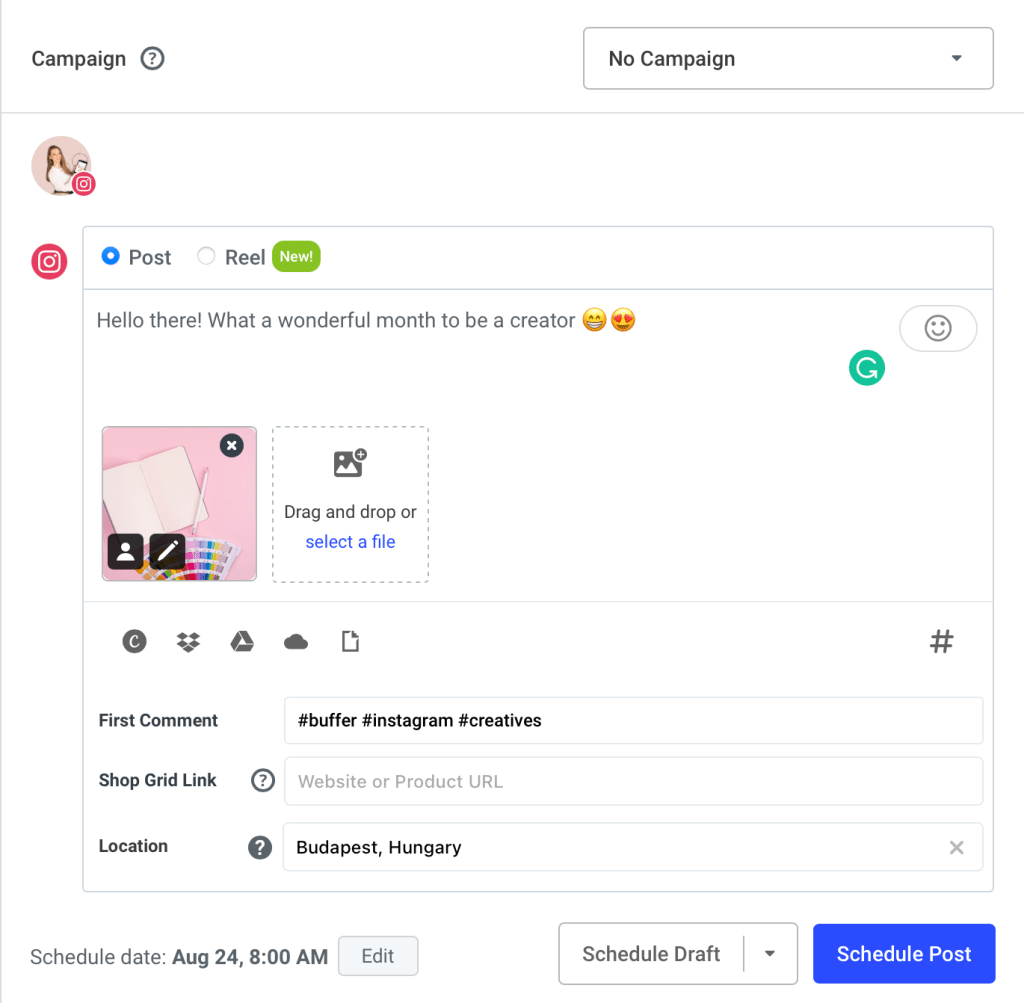Edit the schedule date
Image resolution: width=1024 pixels, height=1003 pixels.
(x=378, y=956)
